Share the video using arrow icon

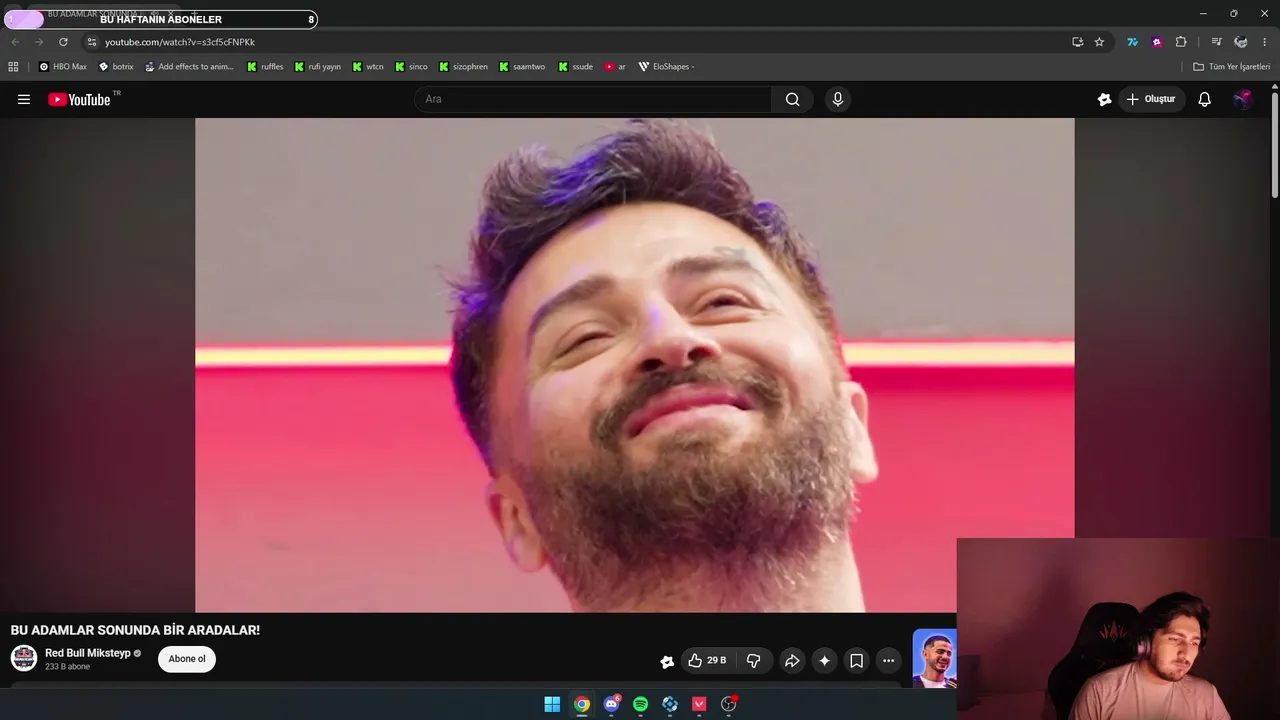792,661
